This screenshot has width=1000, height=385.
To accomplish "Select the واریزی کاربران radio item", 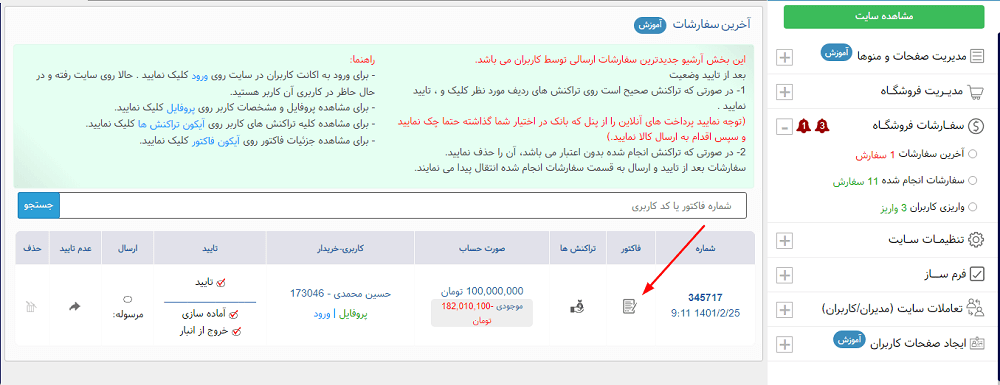I will pyautogui.click(x=973, y=207).
